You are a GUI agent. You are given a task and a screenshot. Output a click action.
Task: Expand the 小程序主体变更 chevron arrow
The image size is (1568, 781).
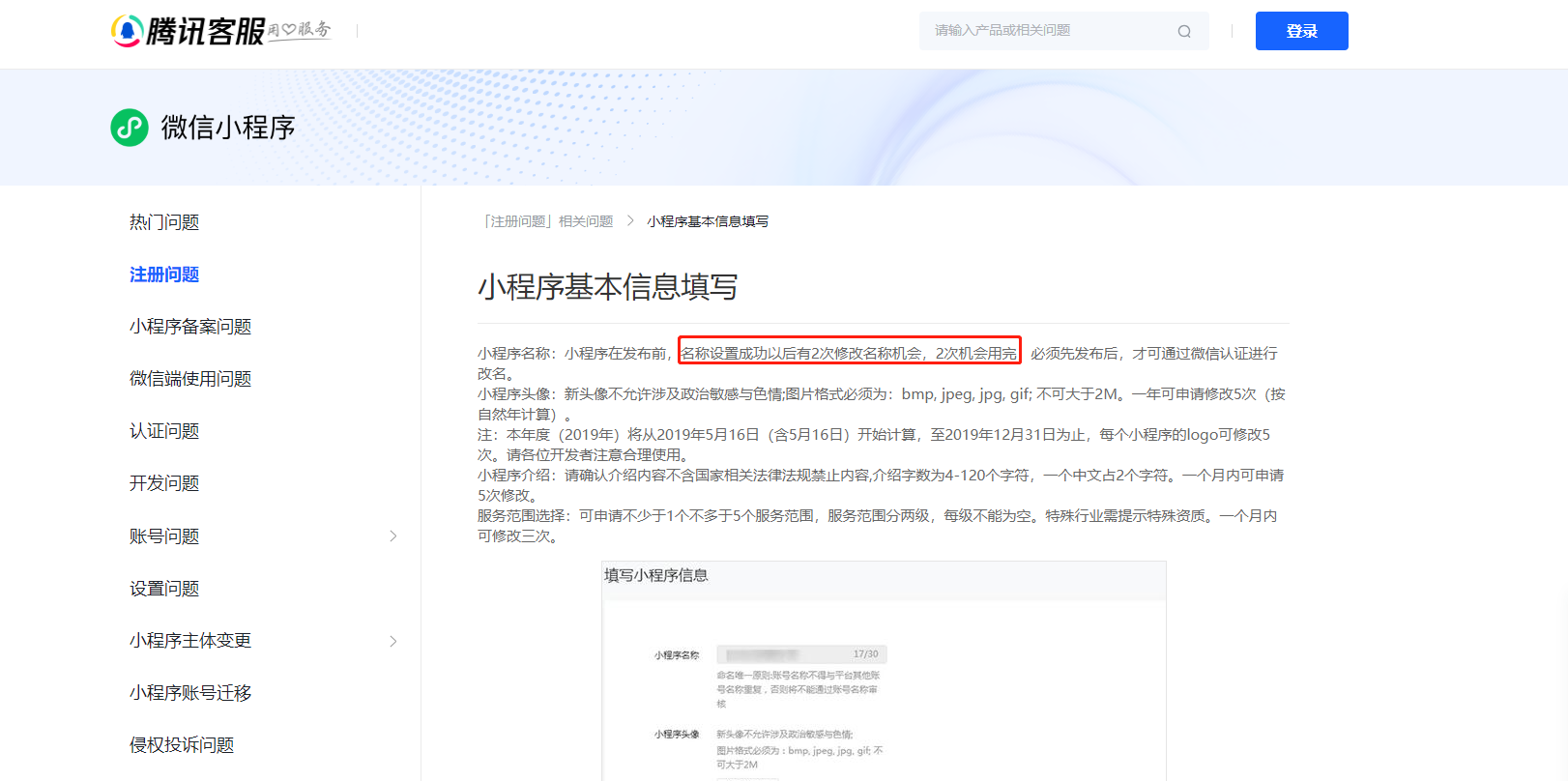point(393,641)
